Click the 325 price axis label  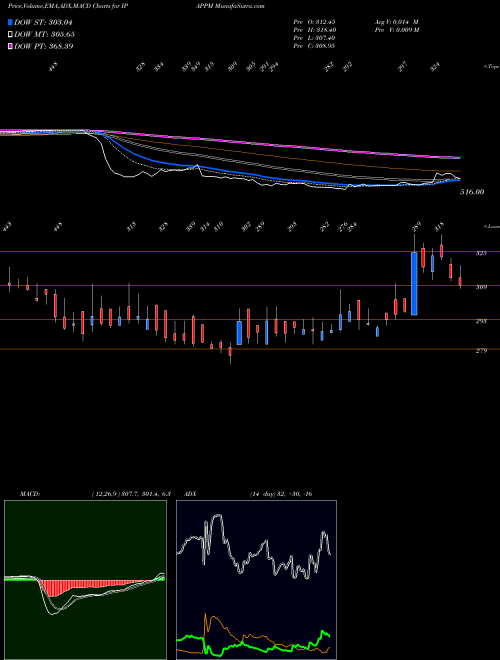pos(481,253)
